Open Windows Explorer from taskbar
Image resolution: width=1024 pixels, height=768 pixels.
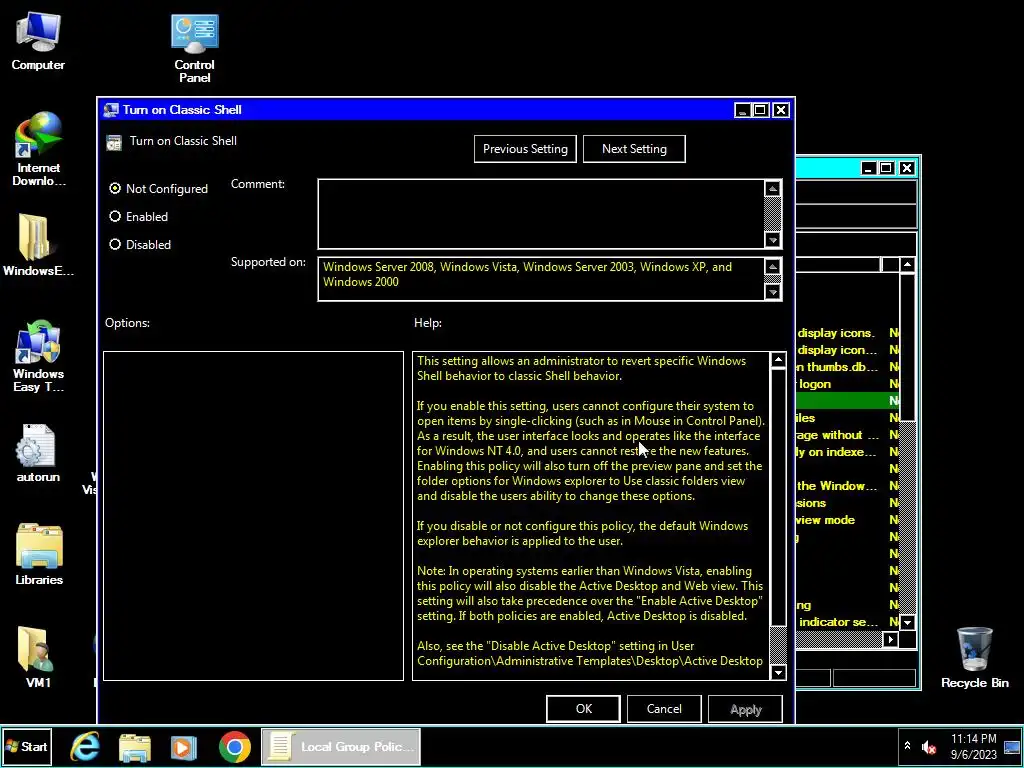(135, 746)
